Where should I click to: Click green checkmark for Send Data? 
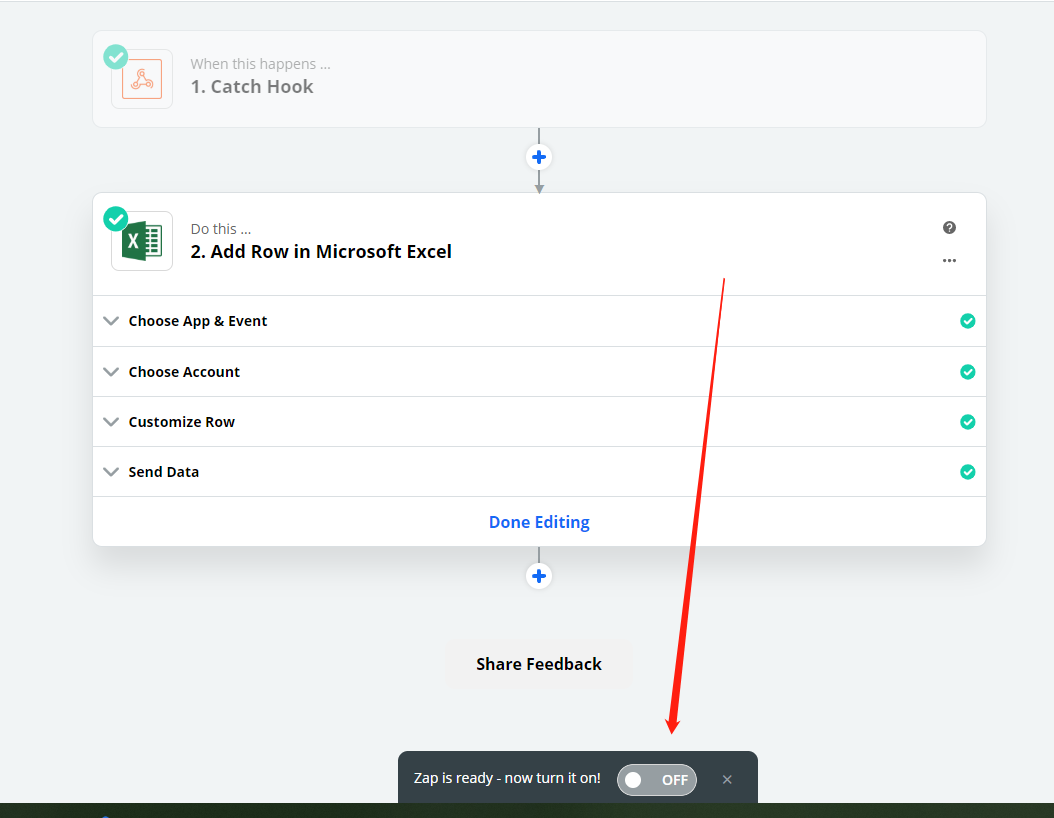(x=967, y=472)
